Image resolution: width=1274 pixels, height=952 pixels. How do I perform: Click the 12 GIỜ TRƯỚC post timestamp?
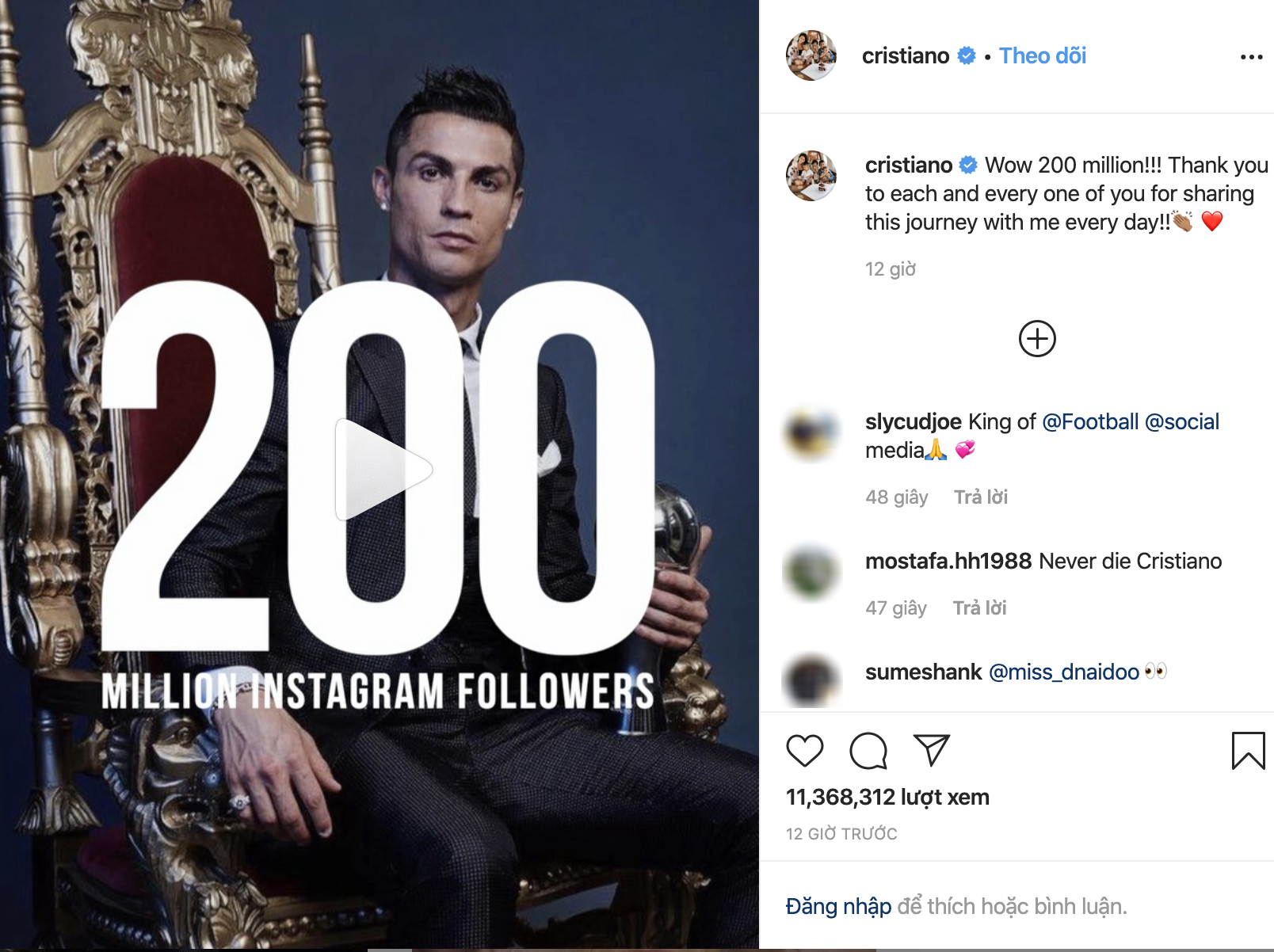(x=841, y=834)
